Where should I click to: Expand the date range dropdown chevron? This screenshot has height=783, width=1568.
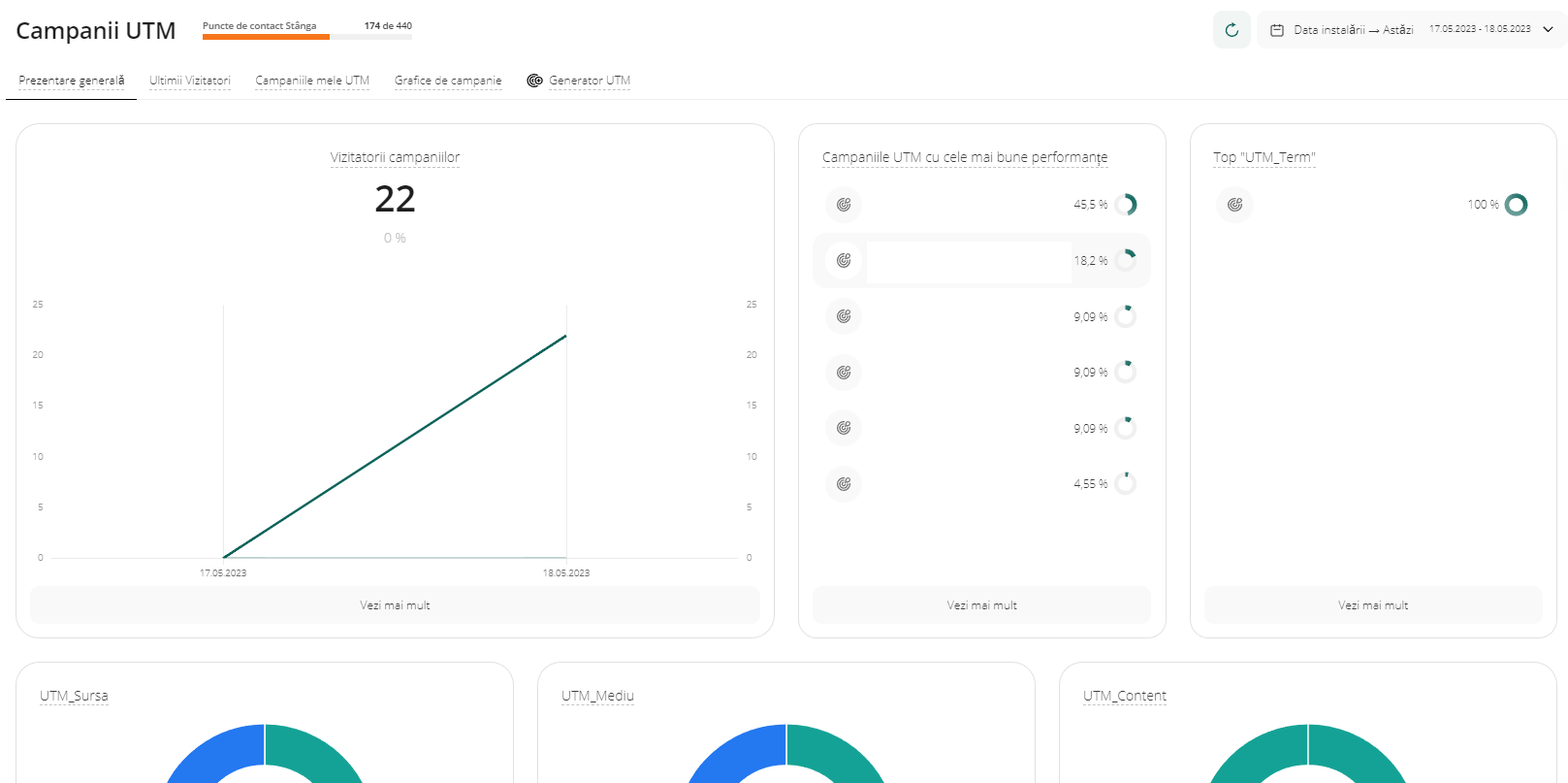tap(1548, 29)
